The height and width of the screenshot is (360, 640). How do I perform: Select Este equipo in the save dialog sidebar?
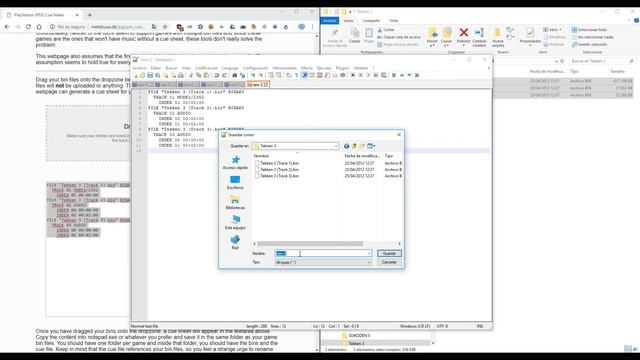(236, 222)
